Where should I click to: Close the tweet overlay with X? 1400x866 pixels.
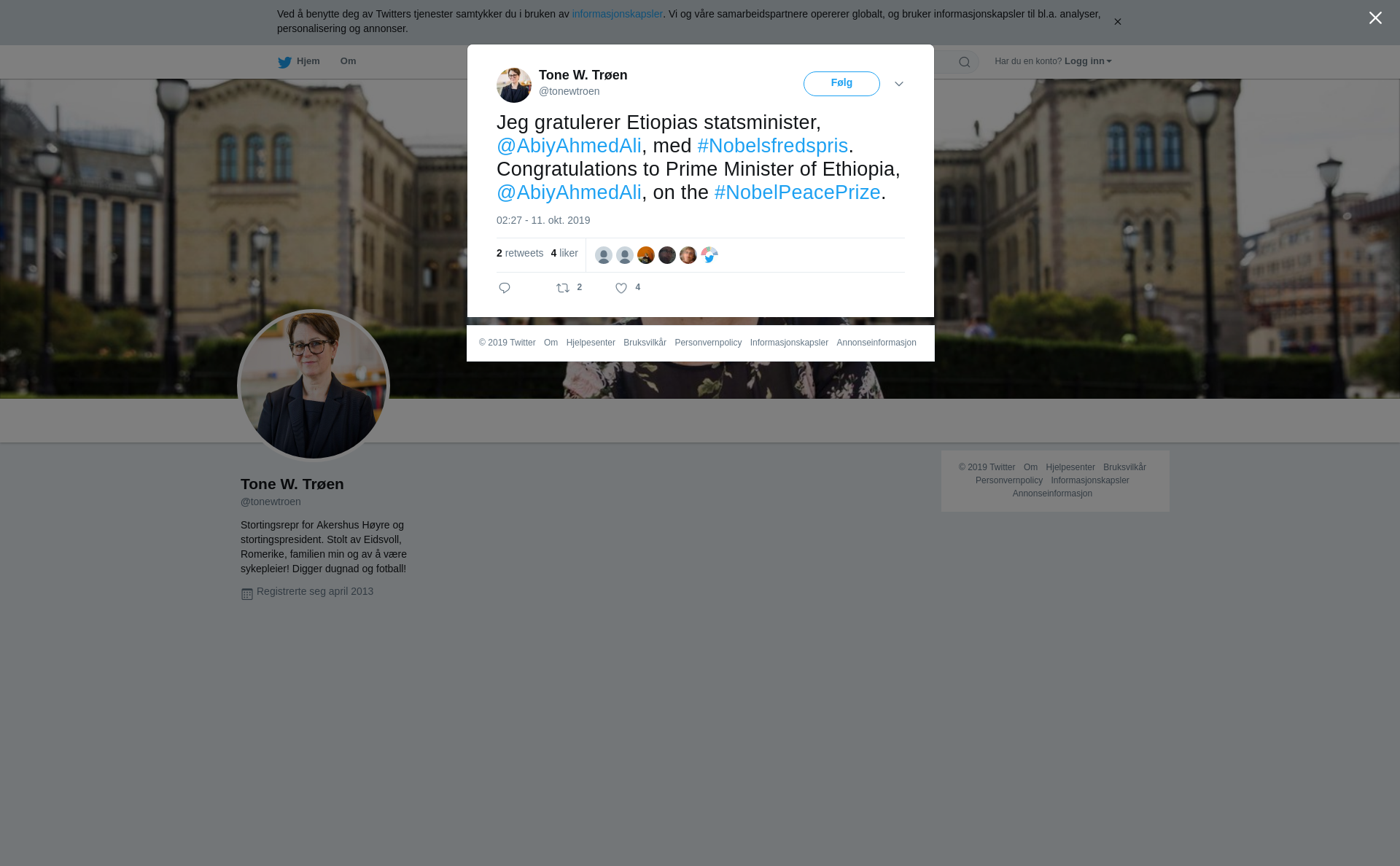pos(1375,17)
